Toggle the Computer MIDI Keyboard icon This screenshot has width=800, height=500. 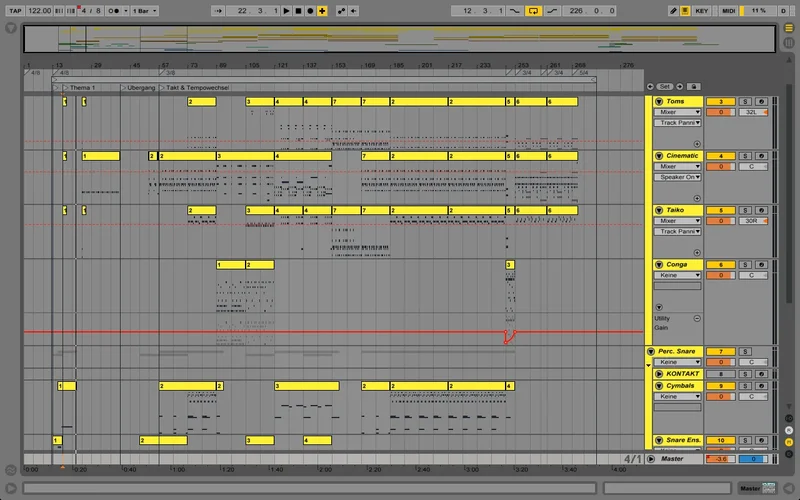(x=685, y=11)
